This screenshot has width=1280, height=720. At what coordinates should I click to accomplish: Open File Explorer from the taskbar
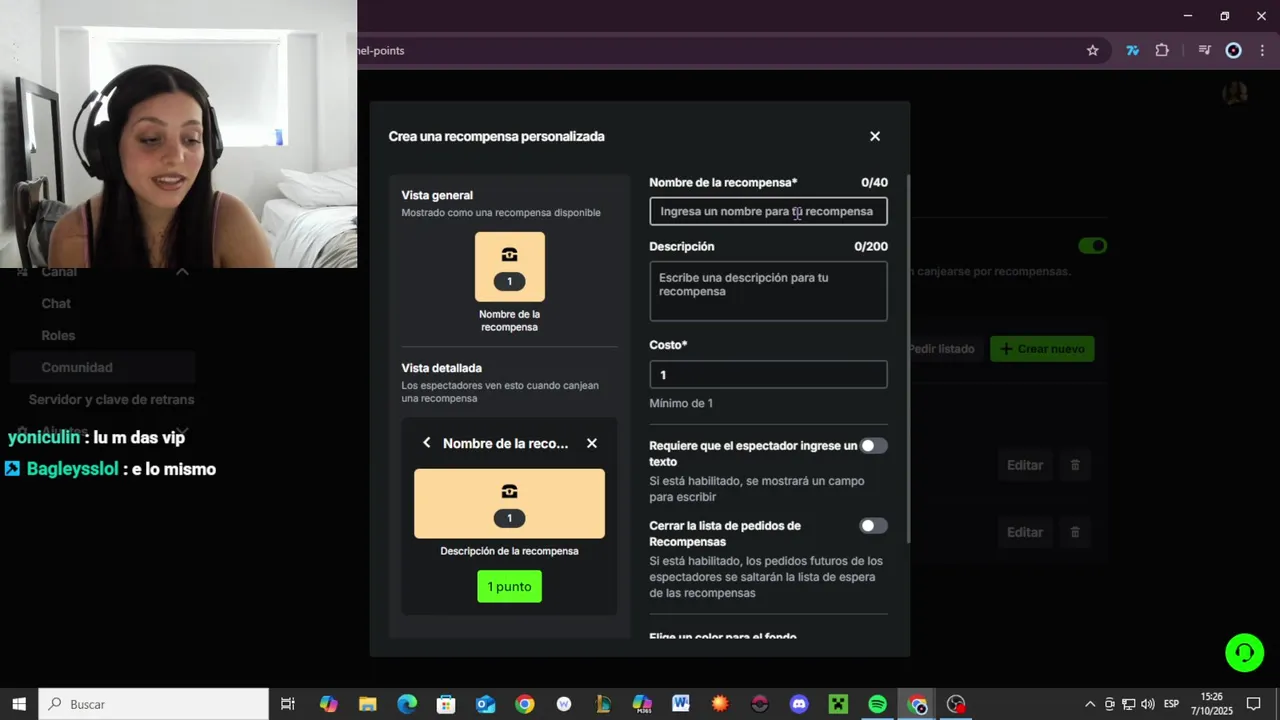367,704
